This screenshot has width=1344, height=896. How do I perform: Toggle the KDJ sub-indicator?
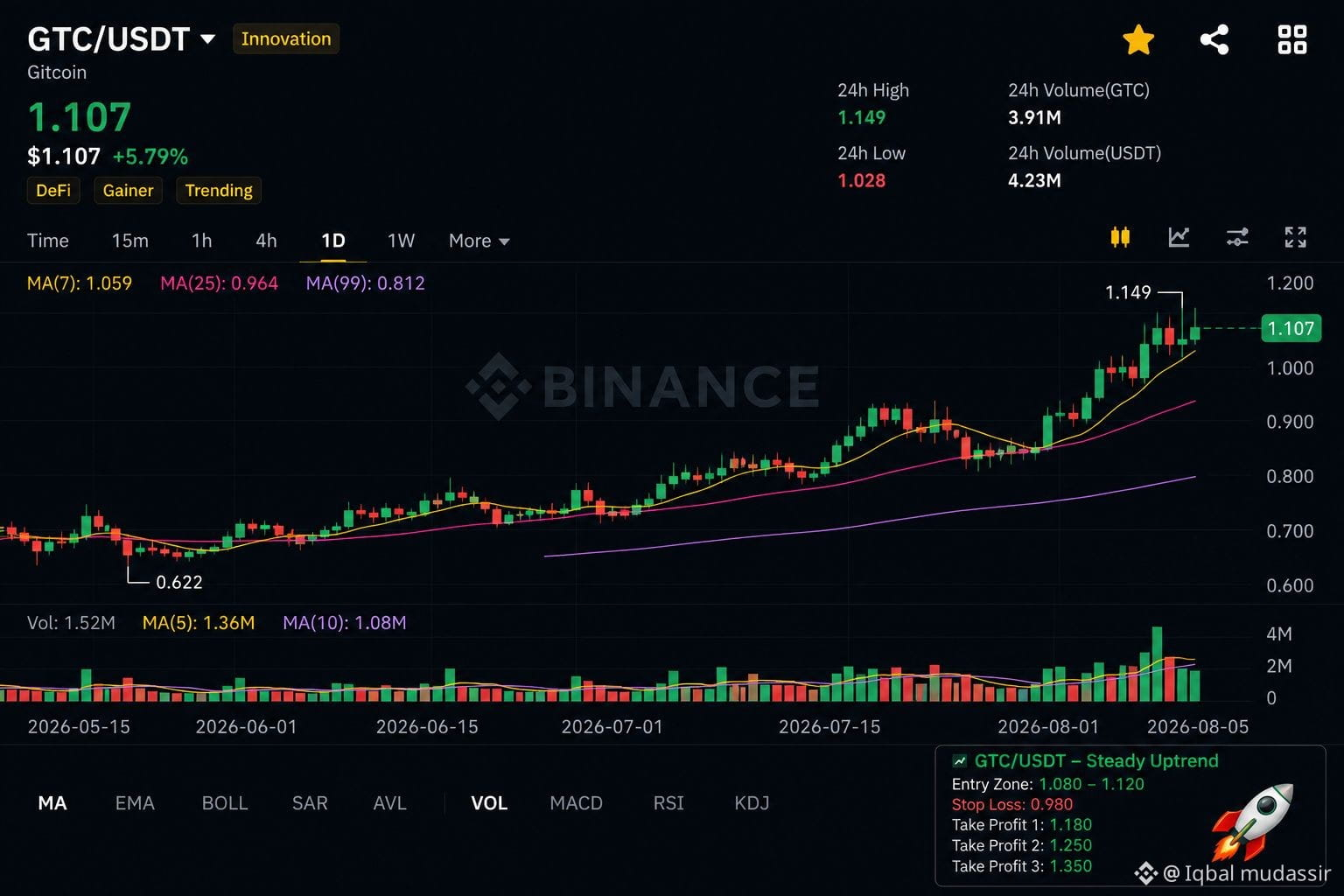coord(752,803)
